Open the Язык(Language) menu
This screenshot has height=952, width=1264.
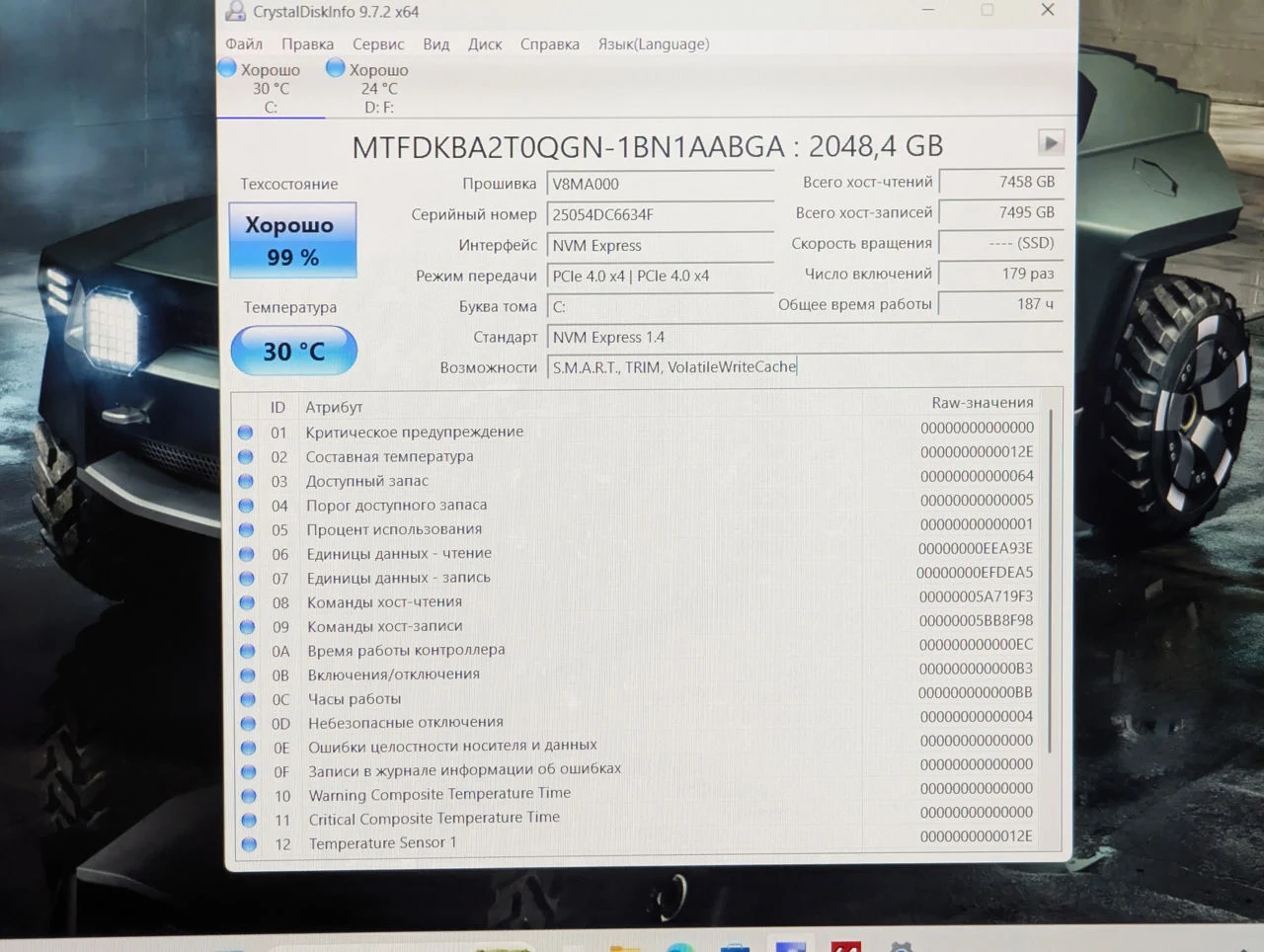(x=654, y=43)
